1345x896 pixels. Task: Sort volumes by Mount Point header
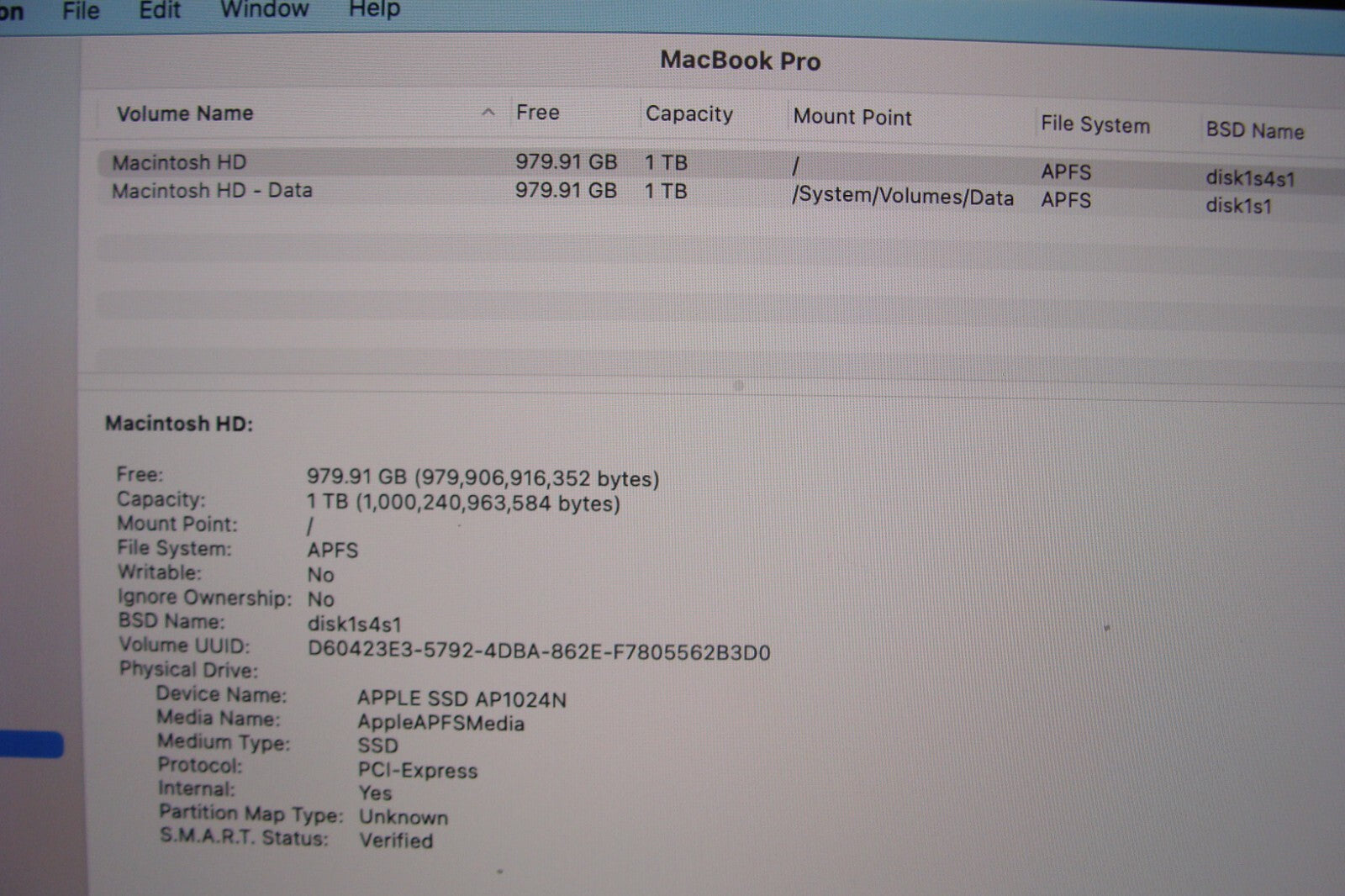[852, 118]
